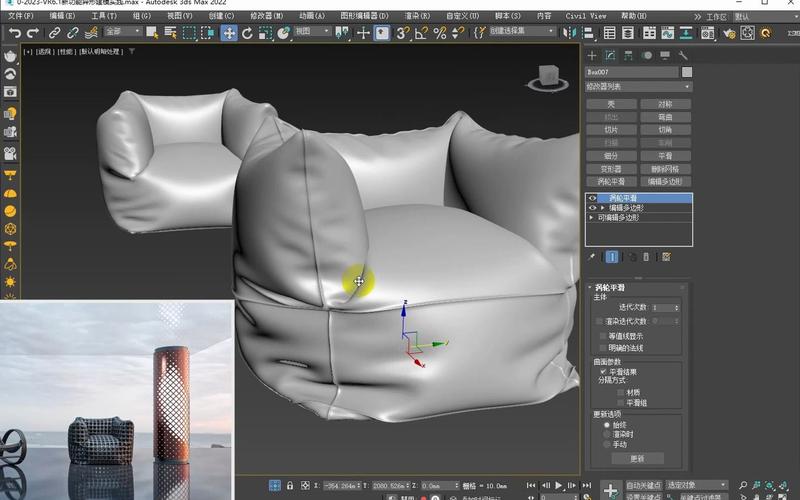Image resolution: width=800 pixels, height=500 pixels.
Task: Click the ViewCube in the viewport
Action: pos(548,74)
